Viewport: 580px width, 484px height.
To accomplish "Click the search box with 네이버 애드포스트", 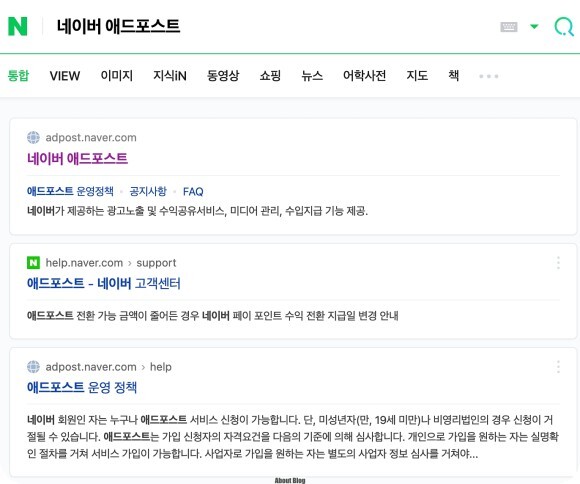I will click(118, 26).
